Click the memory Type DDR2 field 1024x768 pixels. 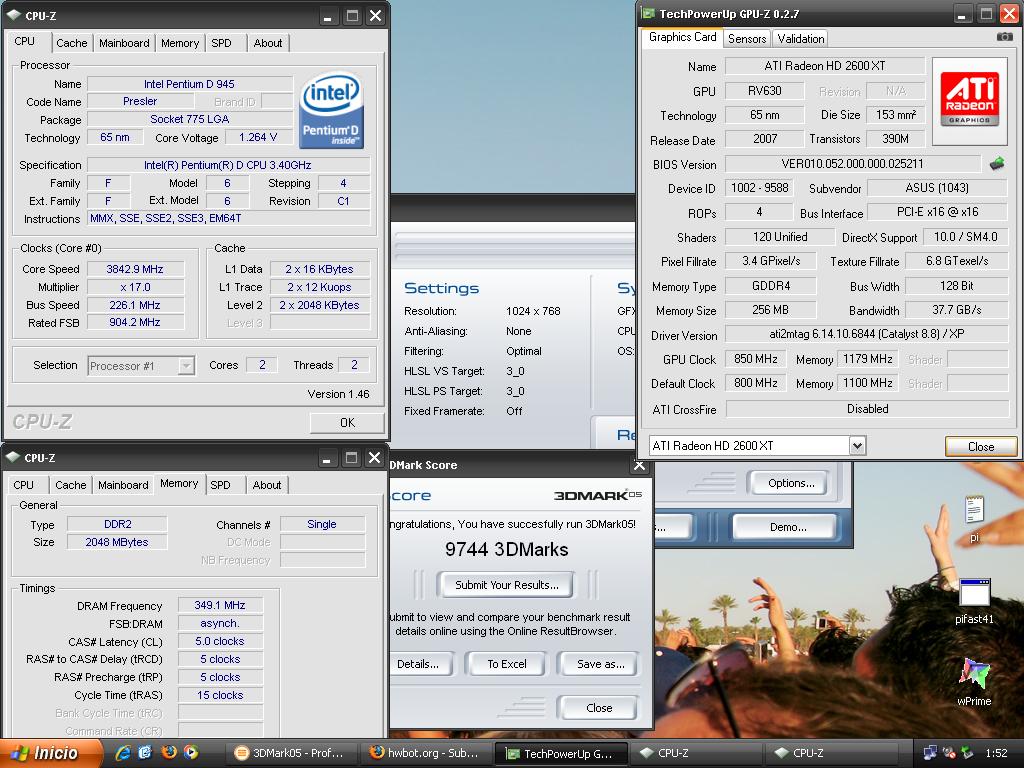[118, 524]
